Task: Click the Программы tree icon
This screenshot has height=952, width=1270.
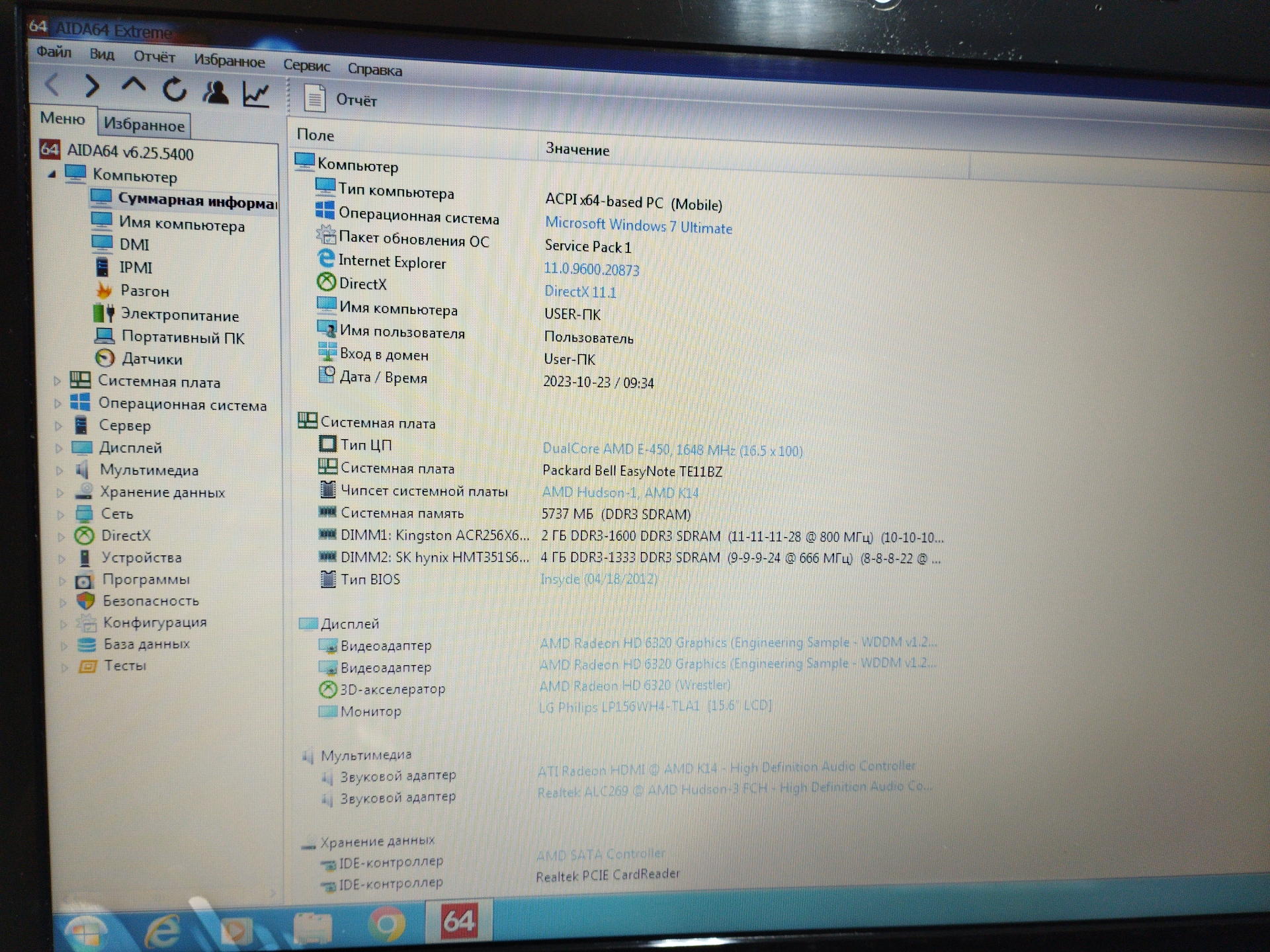Action: pyautogui.click(x=84, y=580)
